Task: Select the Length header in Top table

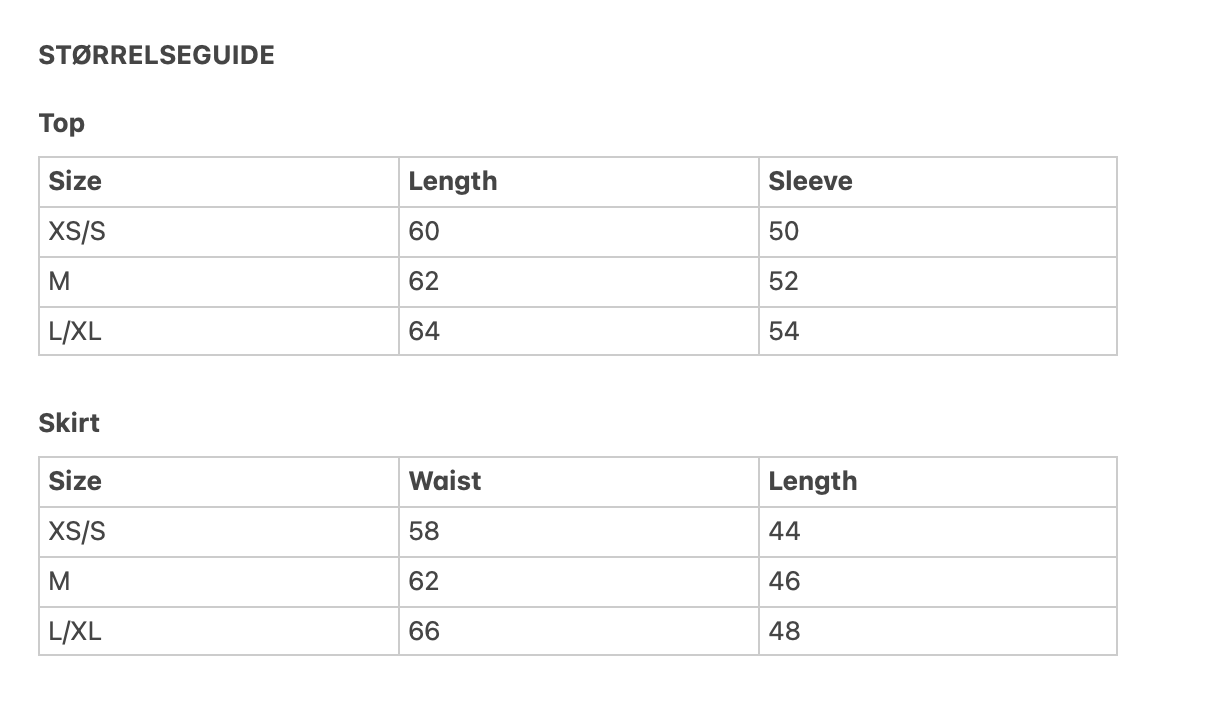Action: (453, 181)
